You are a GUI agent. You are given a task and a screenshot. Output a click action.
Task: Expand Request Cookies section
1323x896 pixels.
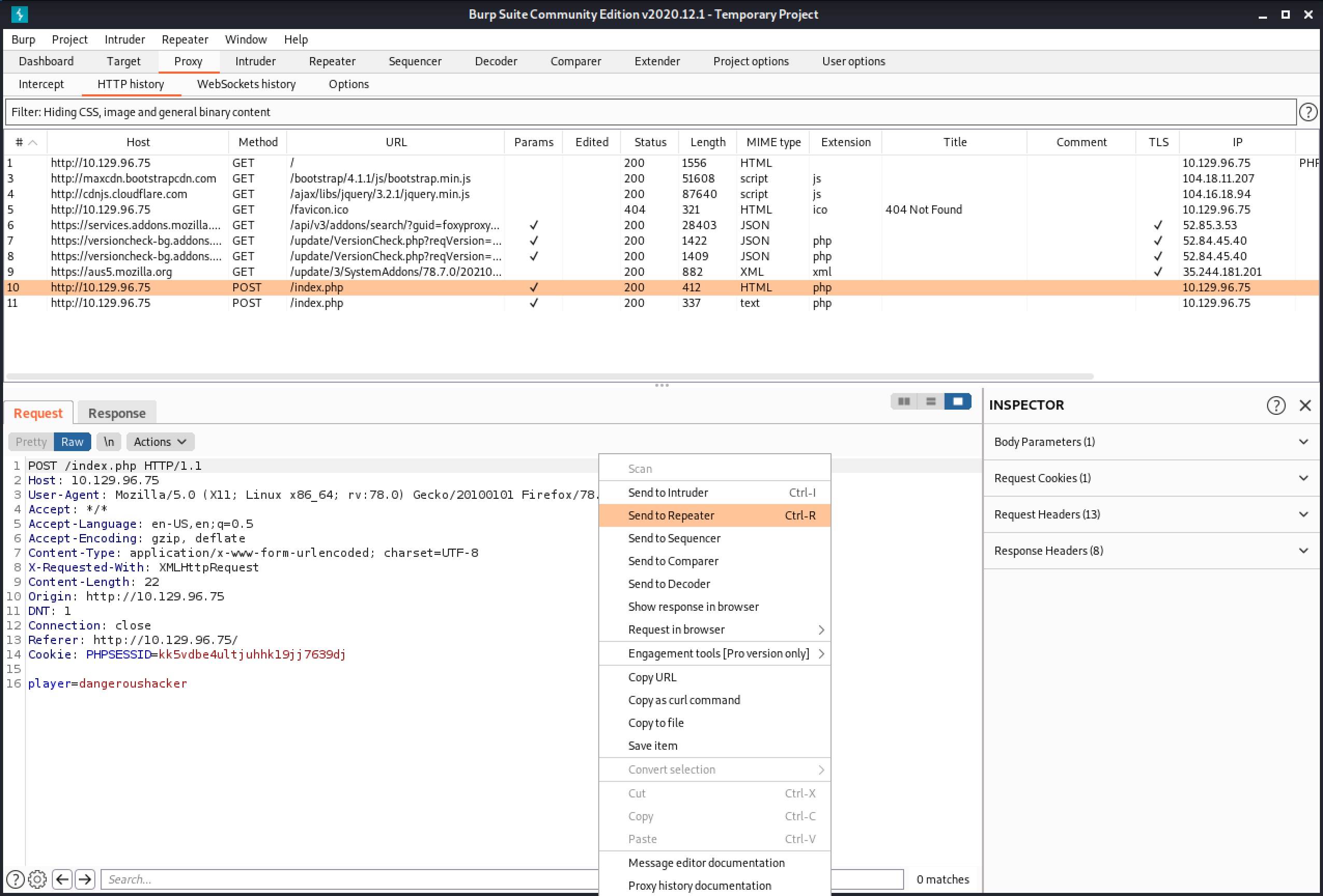pyautogui.click(x=1151, y=478)
